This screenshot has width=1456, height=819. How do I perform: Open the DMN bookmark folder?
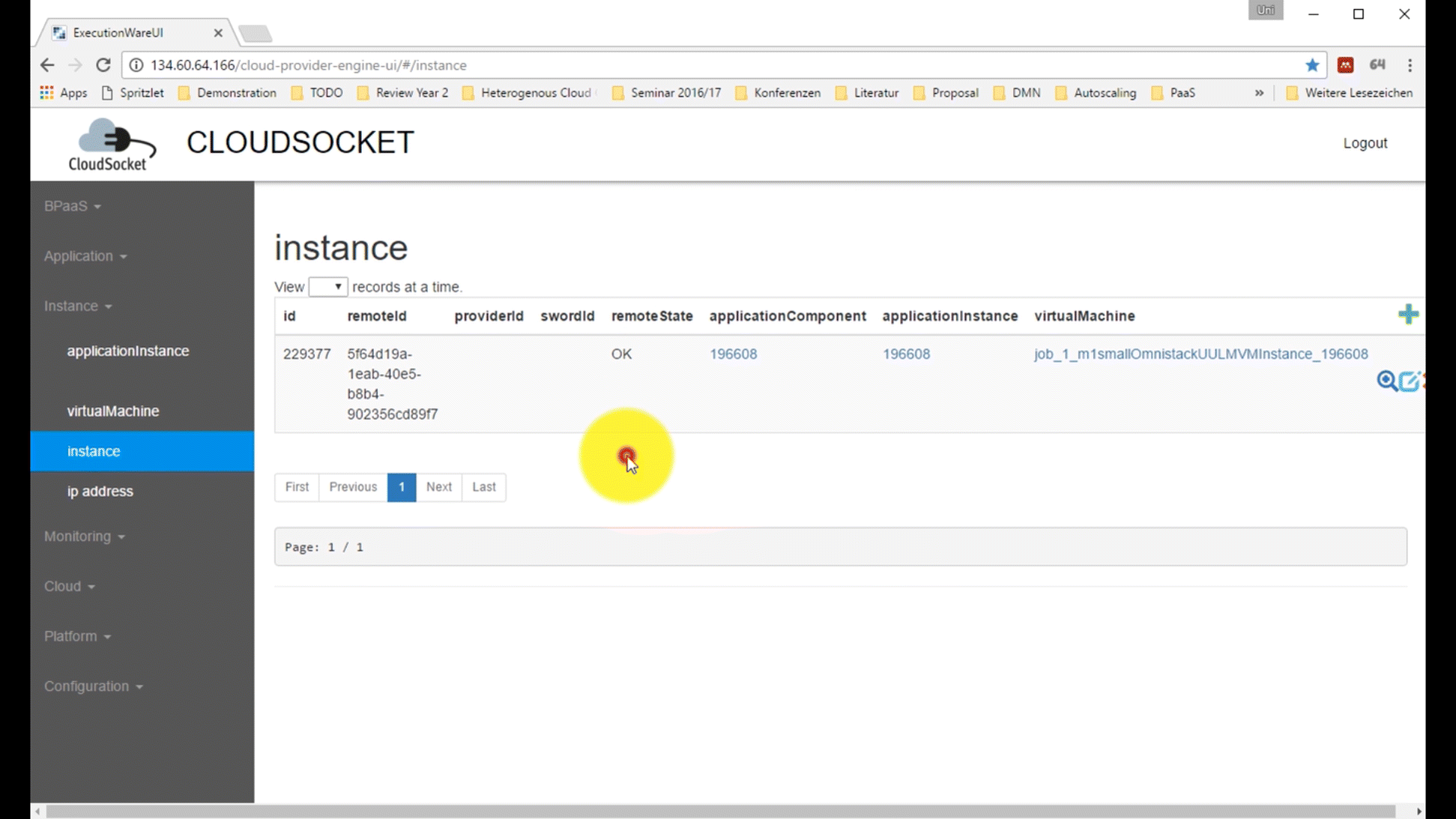[x=1017, y=93]
